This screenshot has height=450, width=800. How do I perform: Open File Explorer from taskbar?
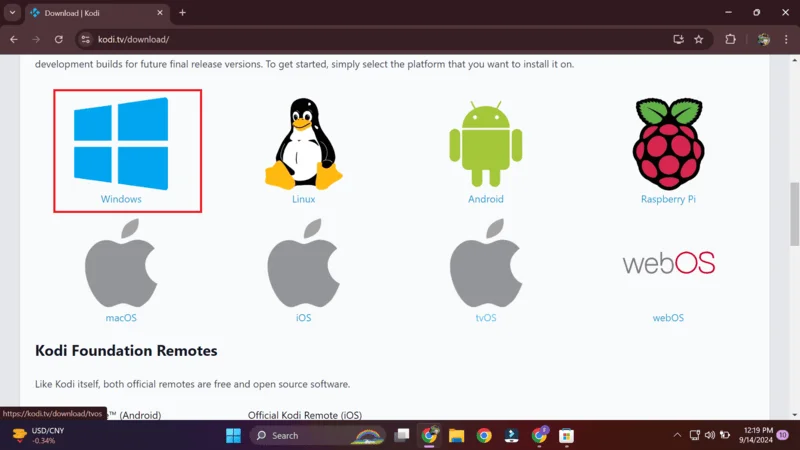pos(457,436)
